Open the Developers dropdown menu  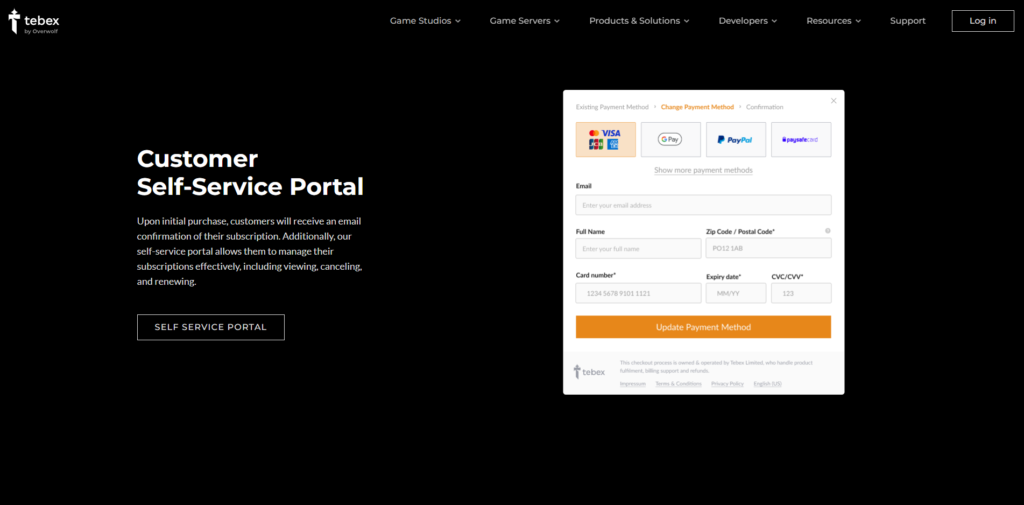(748, 21)
